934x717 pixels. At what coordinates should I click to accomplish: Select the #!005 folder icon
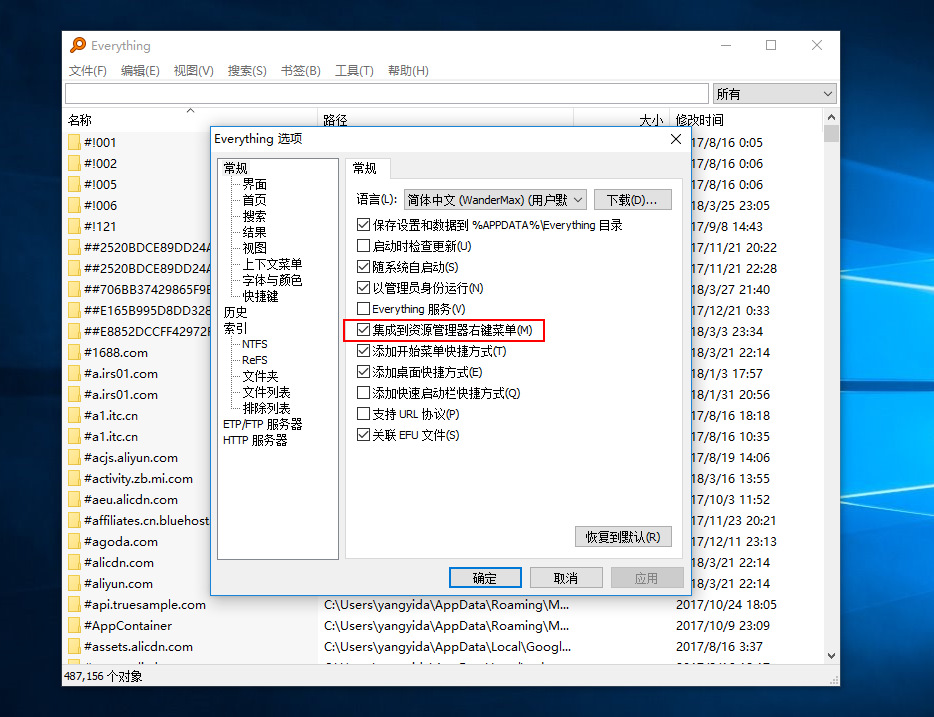(x=74, y=184)
